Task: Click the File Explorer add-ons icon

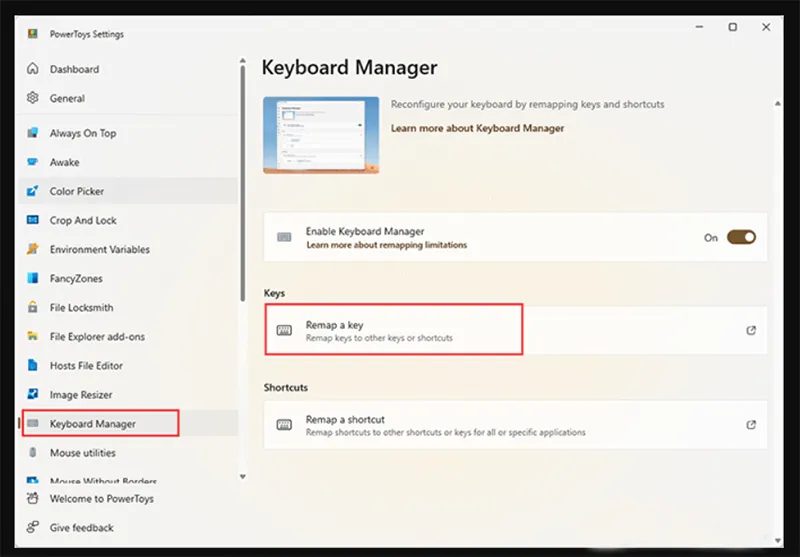Action: 33,337
